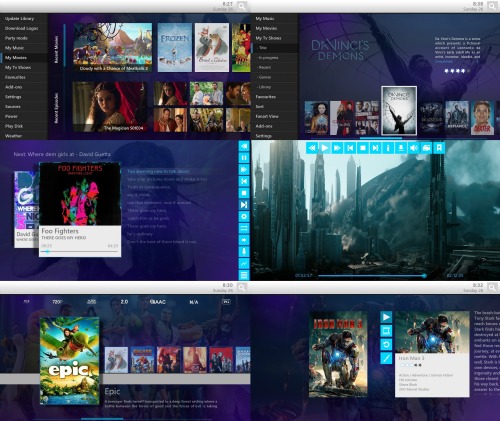The height and width of the screenshot is (421, 500).
Task: Click the right-arrow icon in the music strip
Action: coord(244,240)
